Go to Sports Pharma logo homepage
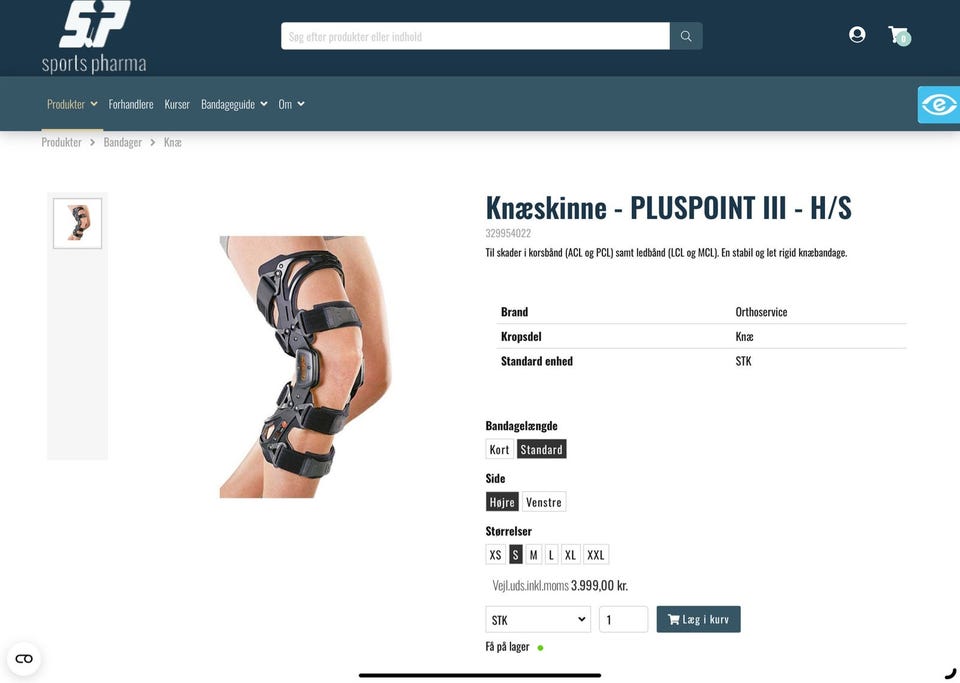The image size is (960, 683). click(x=94, y=37)
